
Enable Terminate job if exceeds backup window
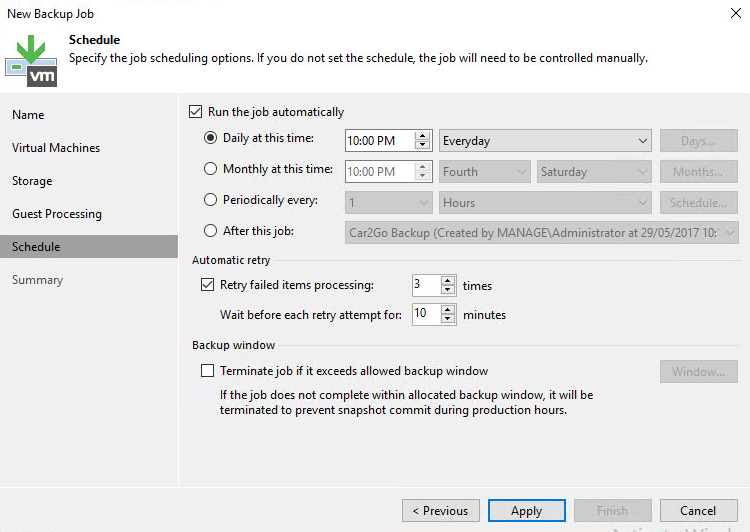point(207,371)
